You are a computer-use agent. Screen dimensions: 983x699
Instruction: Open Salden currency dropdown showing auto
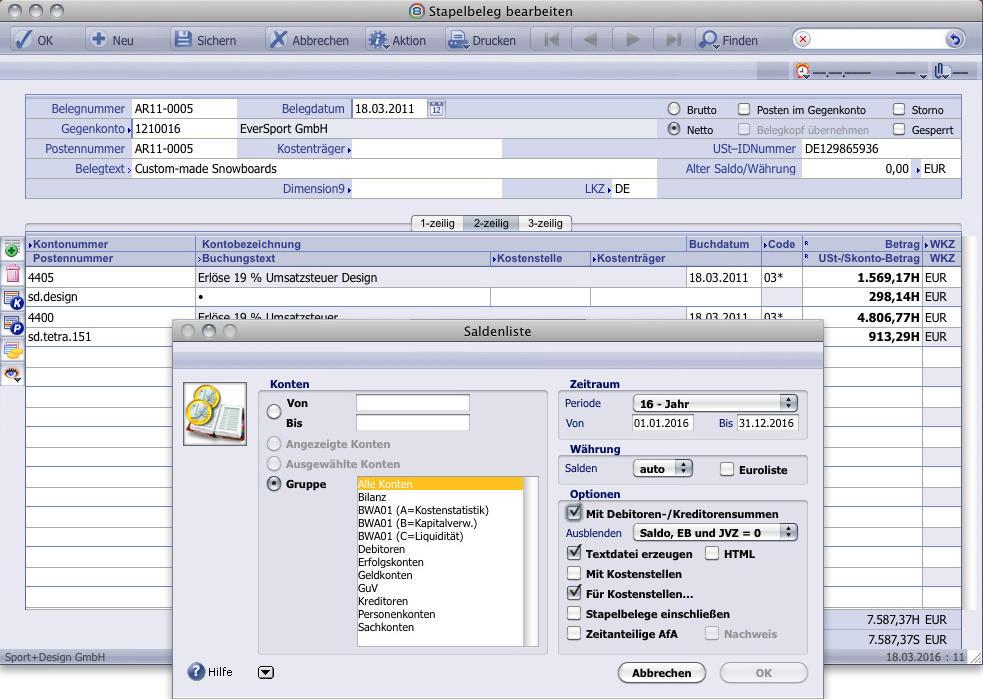coord(663,468)
